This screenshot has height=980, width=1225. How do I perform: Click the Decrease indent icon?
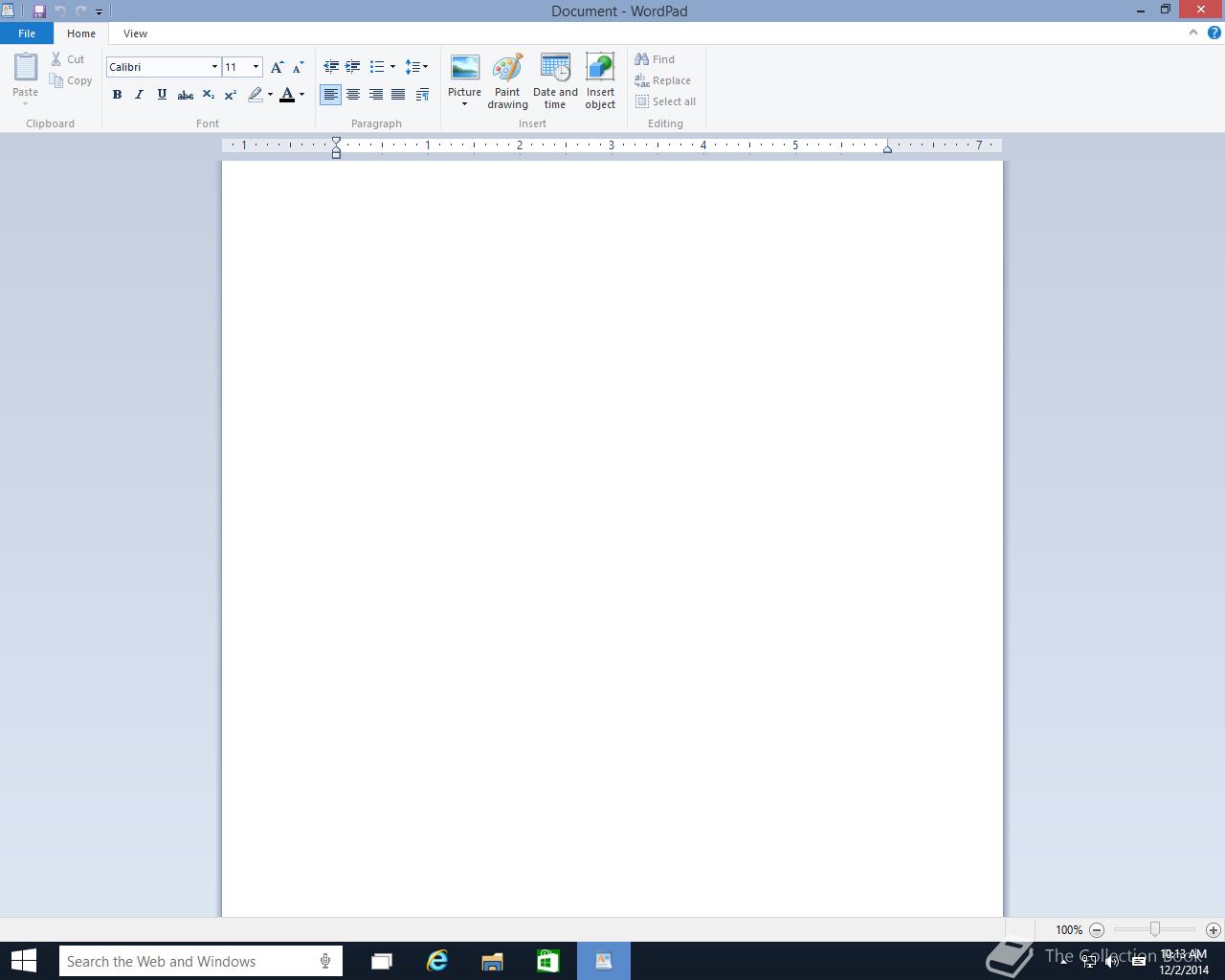(x=331, y=67)
